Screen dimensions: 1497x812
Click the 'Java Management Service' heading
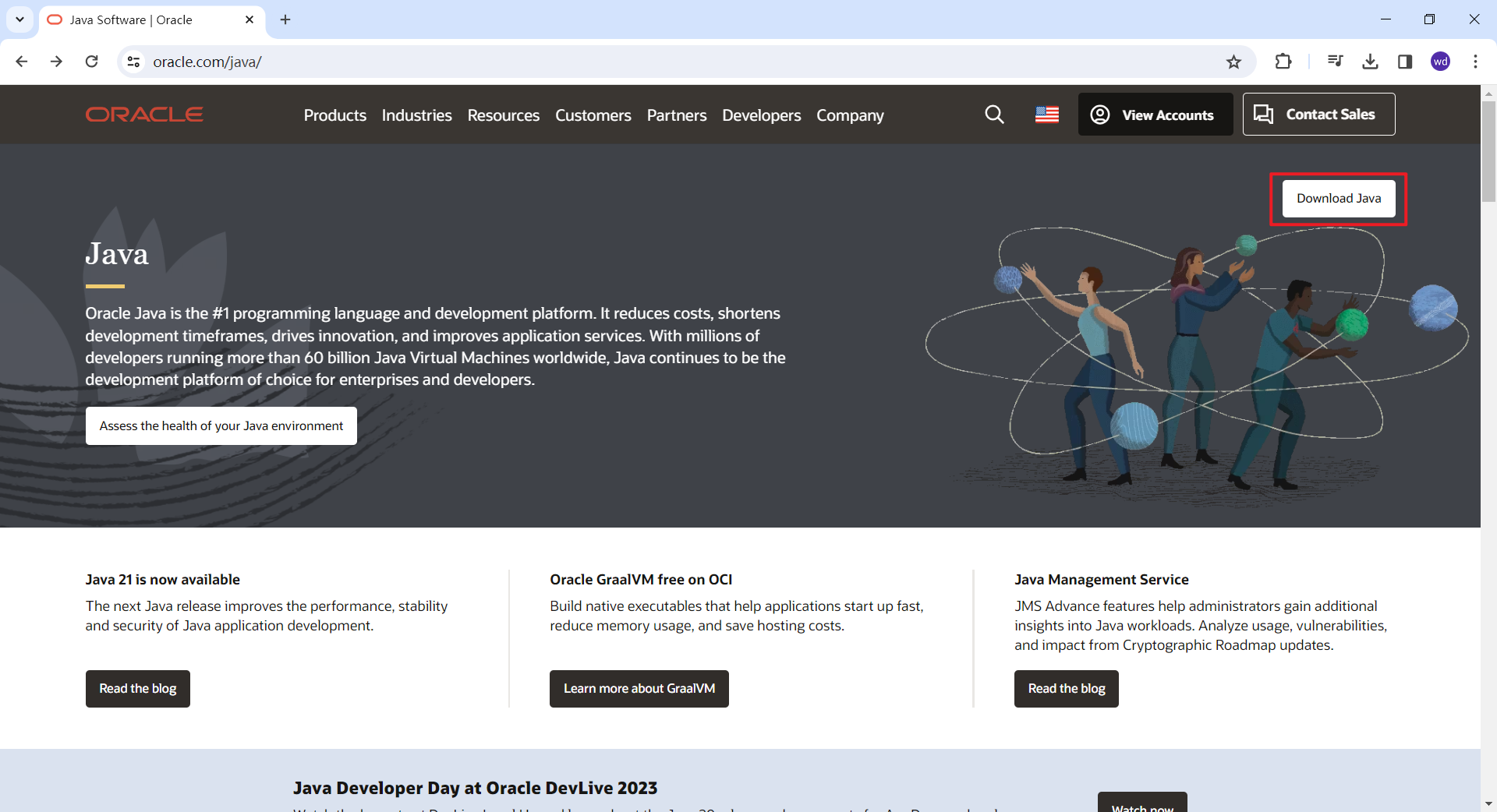[x=1102, y=580]
